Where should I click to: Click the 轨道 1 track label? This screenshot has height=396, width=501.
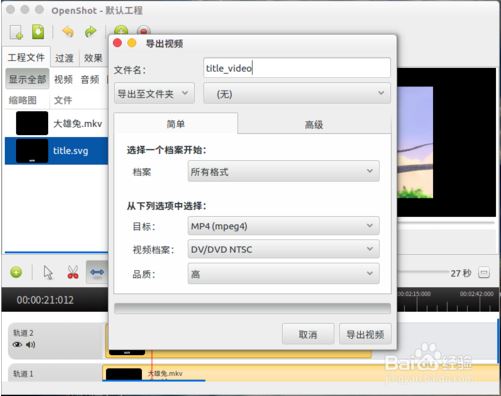pos(23,374)
